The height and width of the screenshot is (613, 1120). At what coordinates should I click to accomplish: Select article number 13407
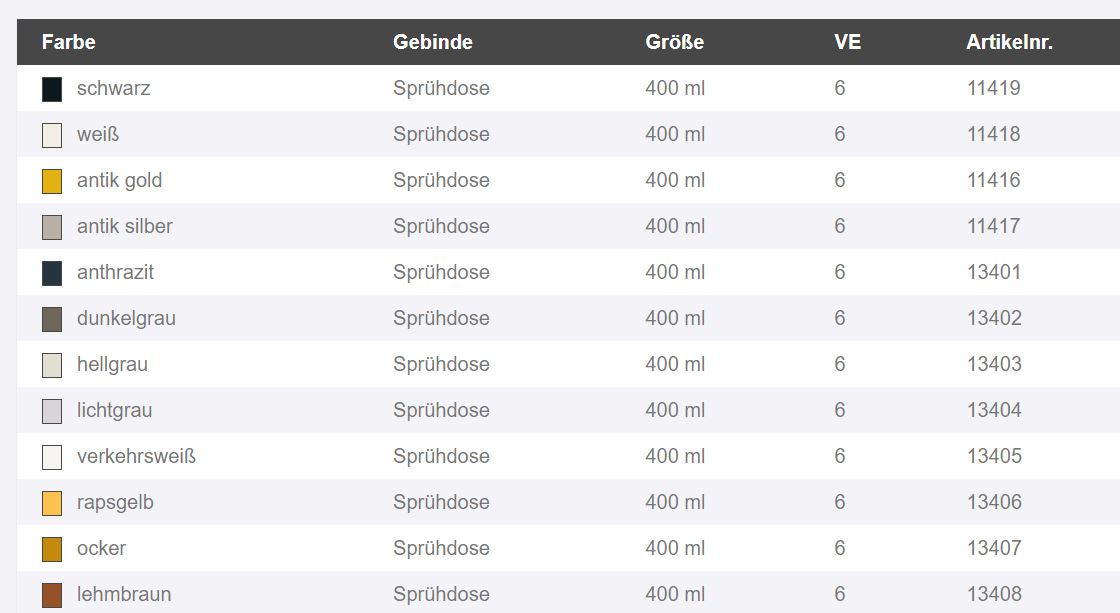[x=994, y=548]
